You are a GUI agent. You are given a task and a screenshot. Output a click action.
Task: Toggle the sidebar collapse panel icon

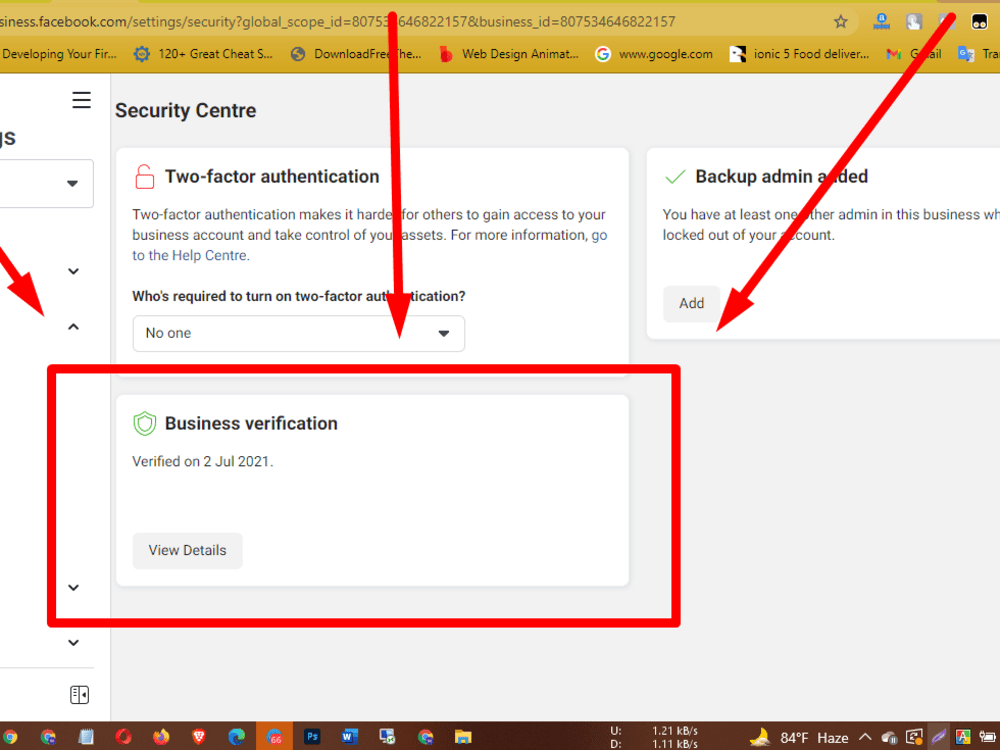(x=79, y=695)
